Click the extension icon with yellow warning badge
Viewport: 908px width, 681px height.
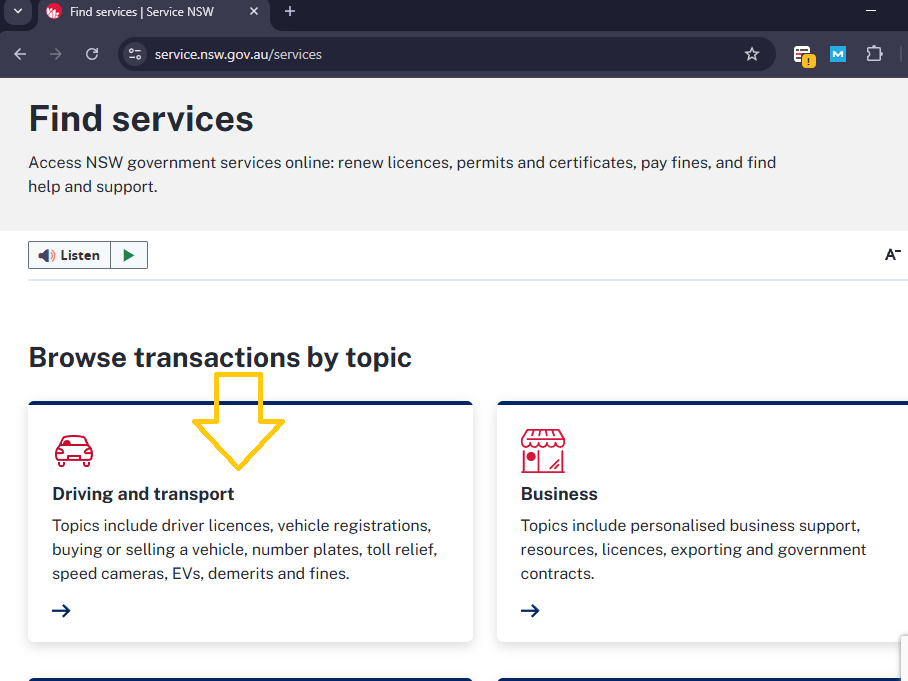(x=803, y=55)
